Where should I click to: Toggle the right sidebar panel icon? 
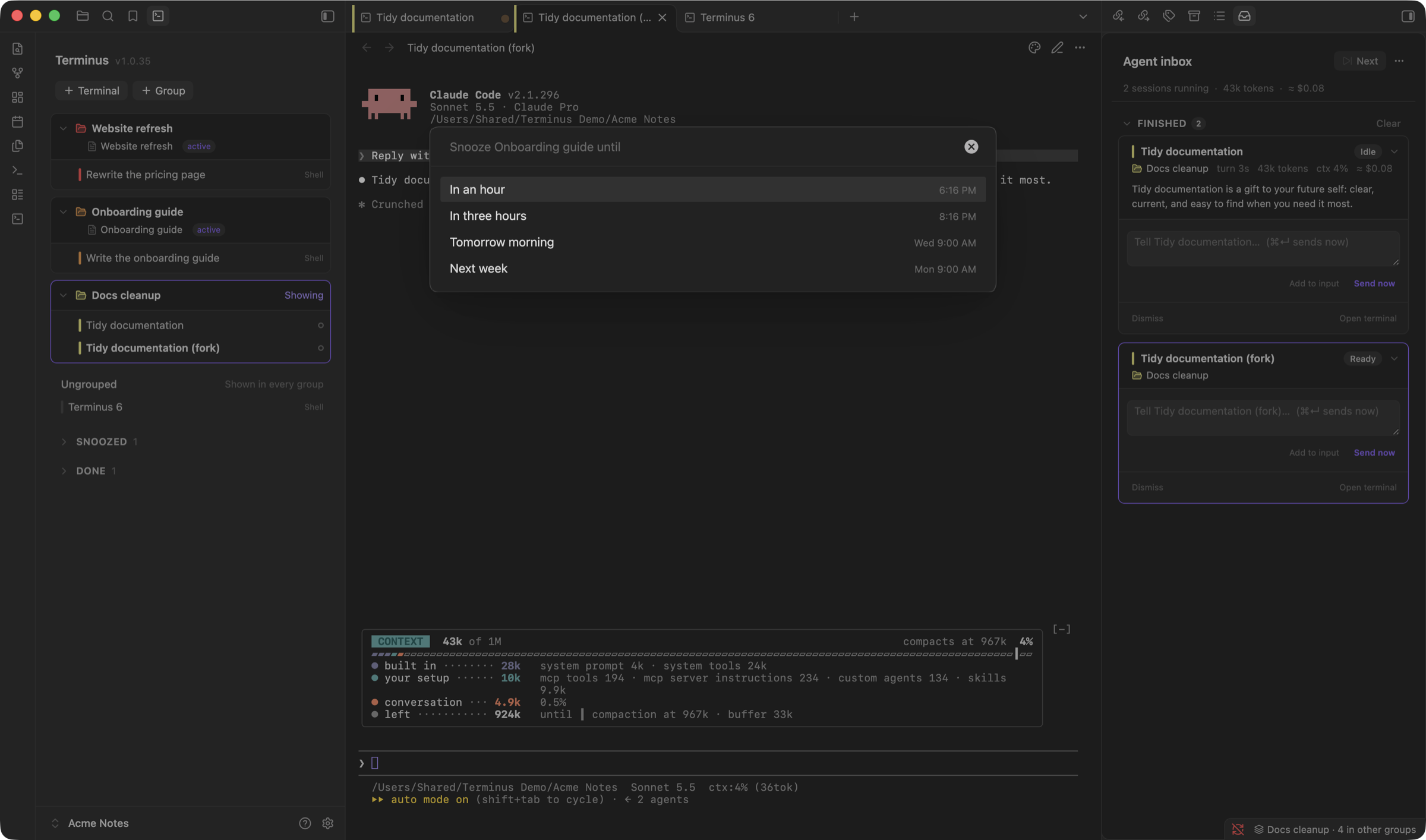(1408, 16)
